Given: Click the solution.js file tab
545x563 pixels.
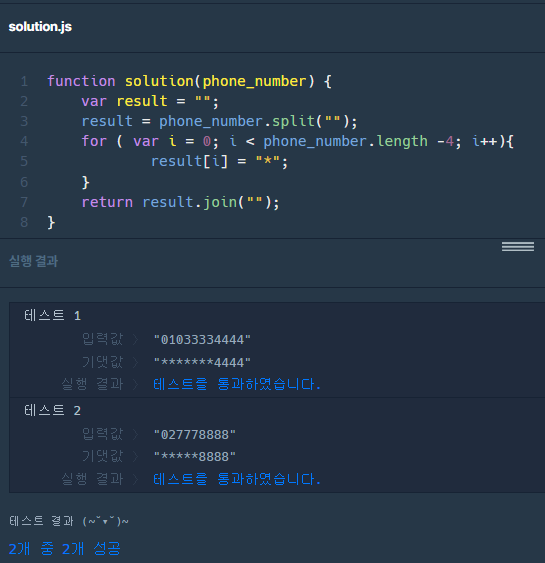Looking at the screenshot, I should click(40, 27).
